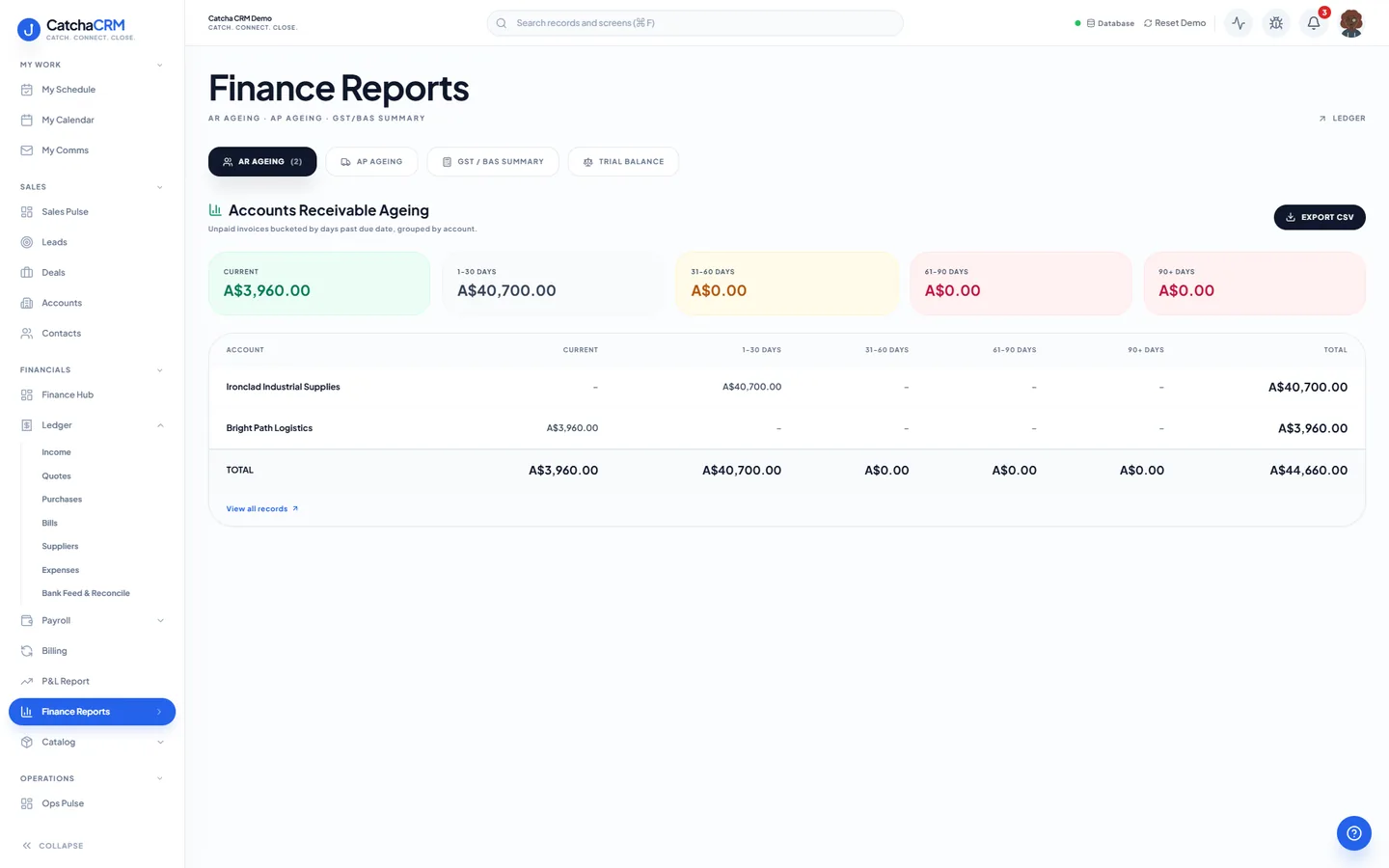Open user avatar menu
1389x868 pixels.
click(x=1351, y=23)
